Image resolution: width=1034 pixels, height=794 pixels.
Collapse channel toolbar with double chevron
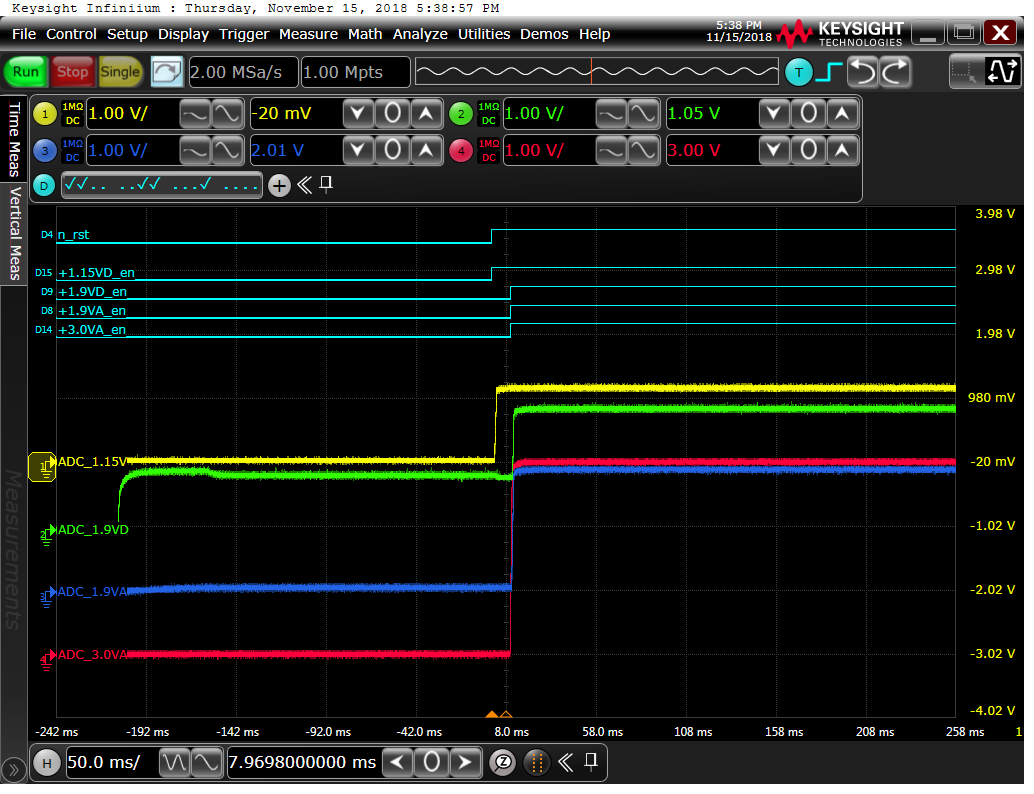click(x=304, y=185)
